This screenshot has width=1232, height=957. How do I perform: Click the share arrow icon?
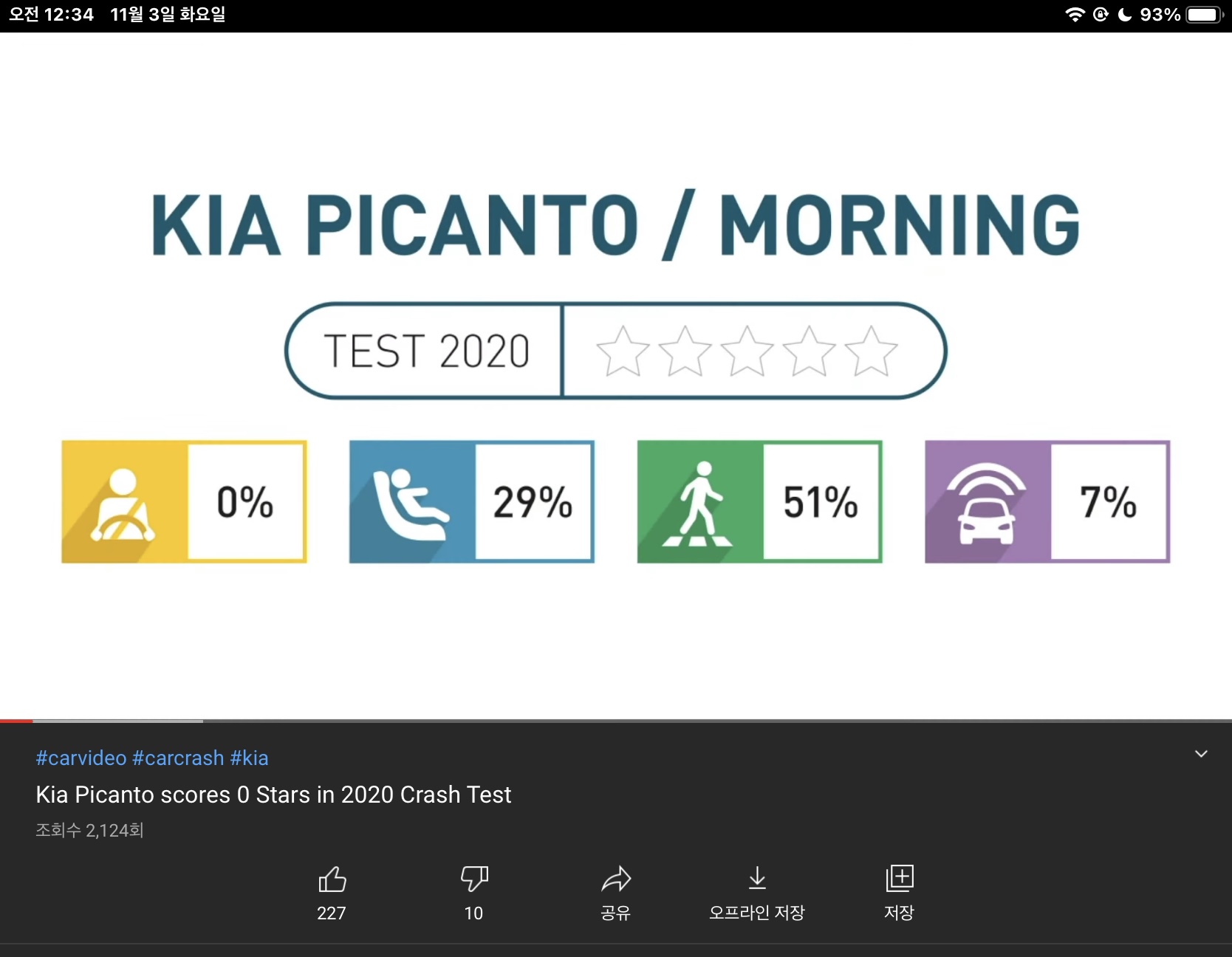tap(616, 879)
